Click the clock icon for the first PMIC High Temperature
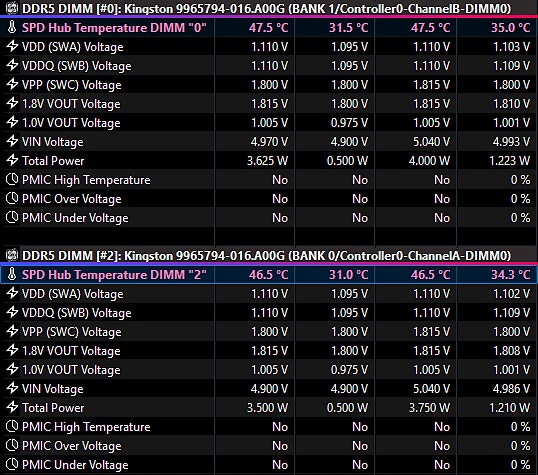538x475 pixels. pyautogui.click(x=12, y=179)
